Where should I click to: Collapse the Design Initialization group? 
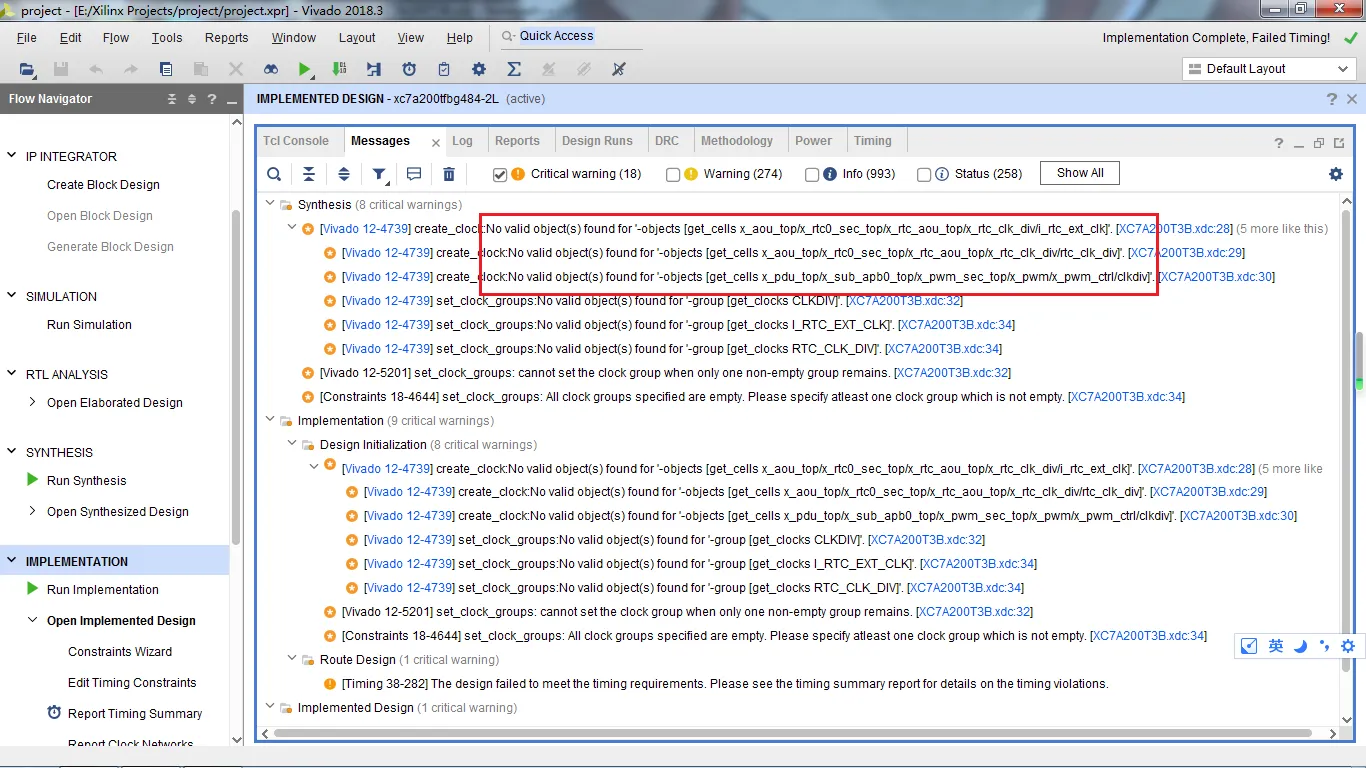tap(292, 445)
